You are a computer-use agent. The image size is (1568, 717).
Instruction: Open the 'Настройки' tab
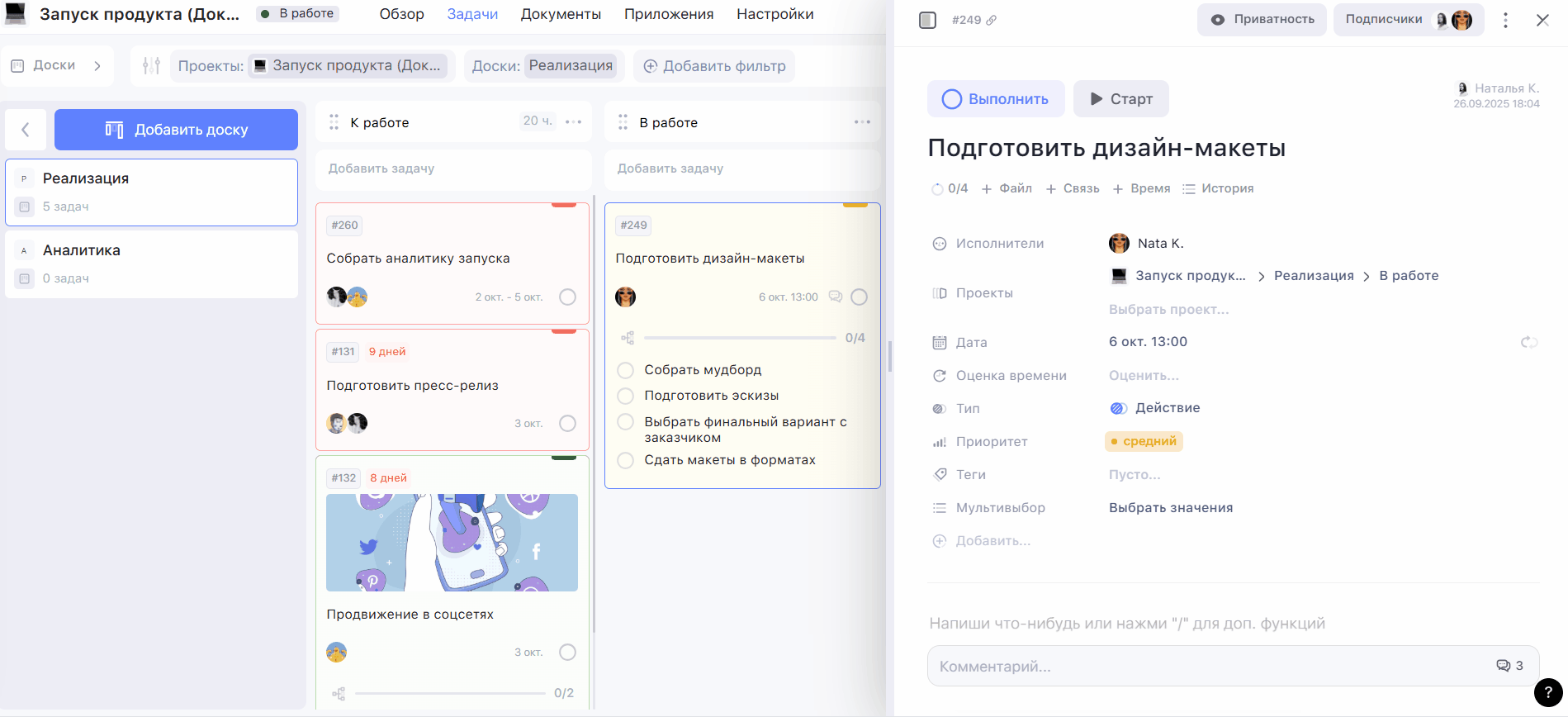775,14
